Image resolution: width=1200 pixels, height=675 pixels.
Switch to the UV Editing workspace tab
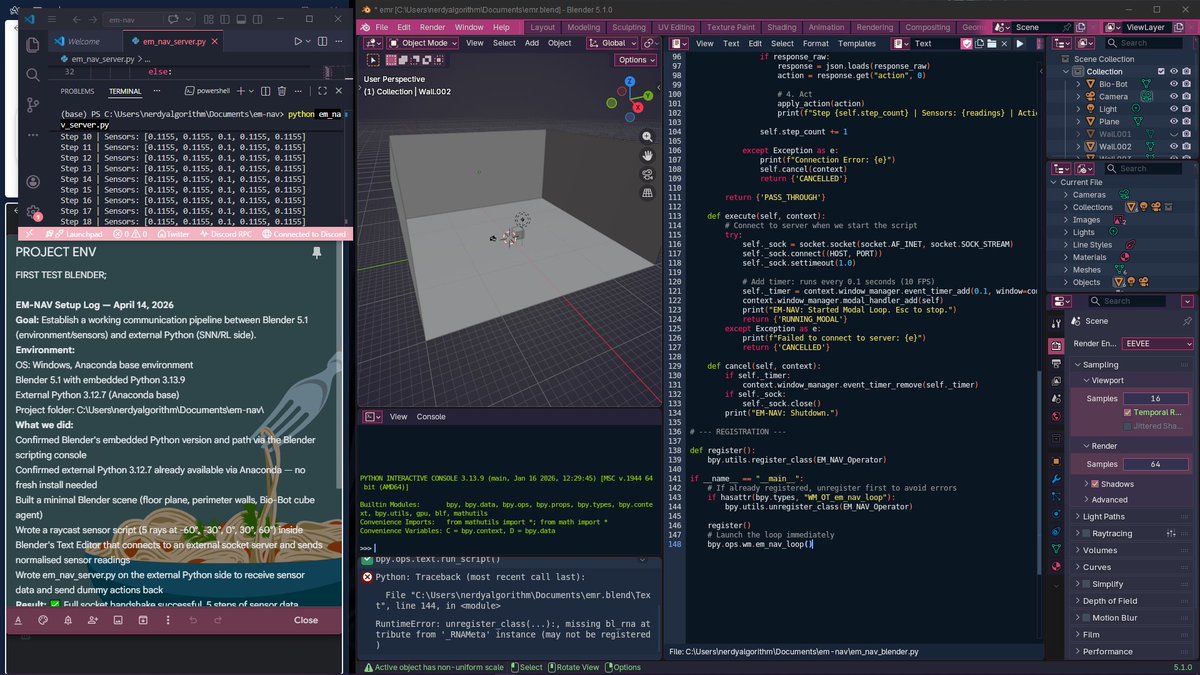(676, 27)
